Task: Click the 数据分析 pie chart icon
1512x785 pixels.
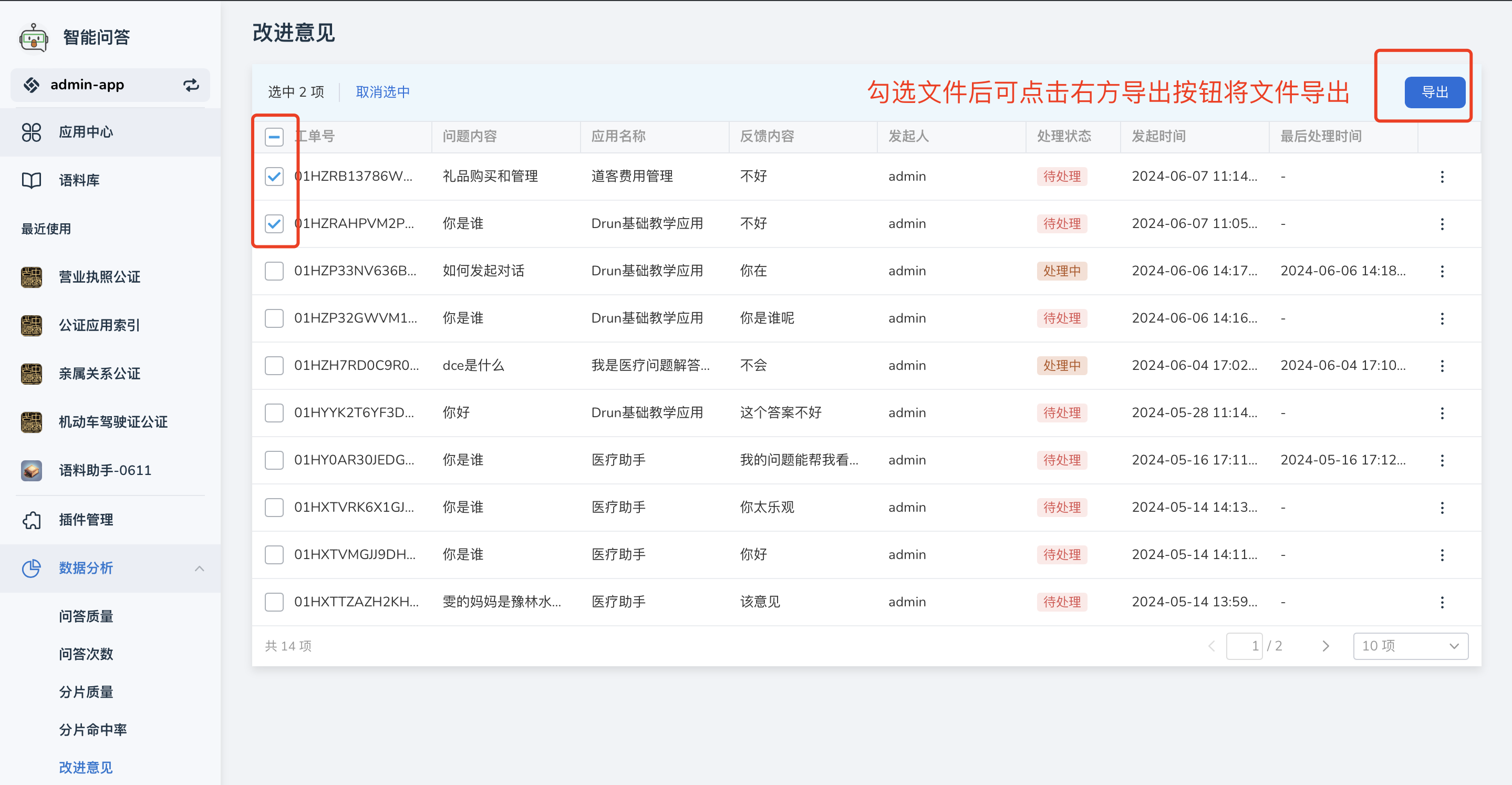Action: coord(31,569)
